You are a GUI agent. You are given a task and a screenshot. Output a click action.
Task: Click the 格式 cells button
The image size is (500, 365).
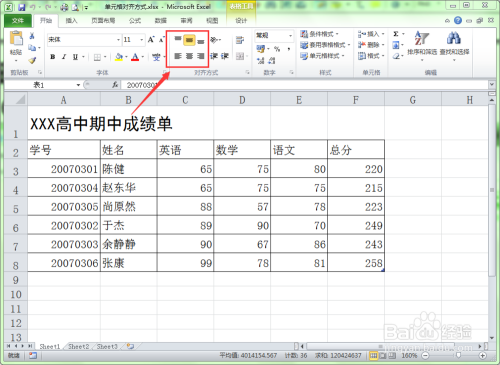[371, 56]
